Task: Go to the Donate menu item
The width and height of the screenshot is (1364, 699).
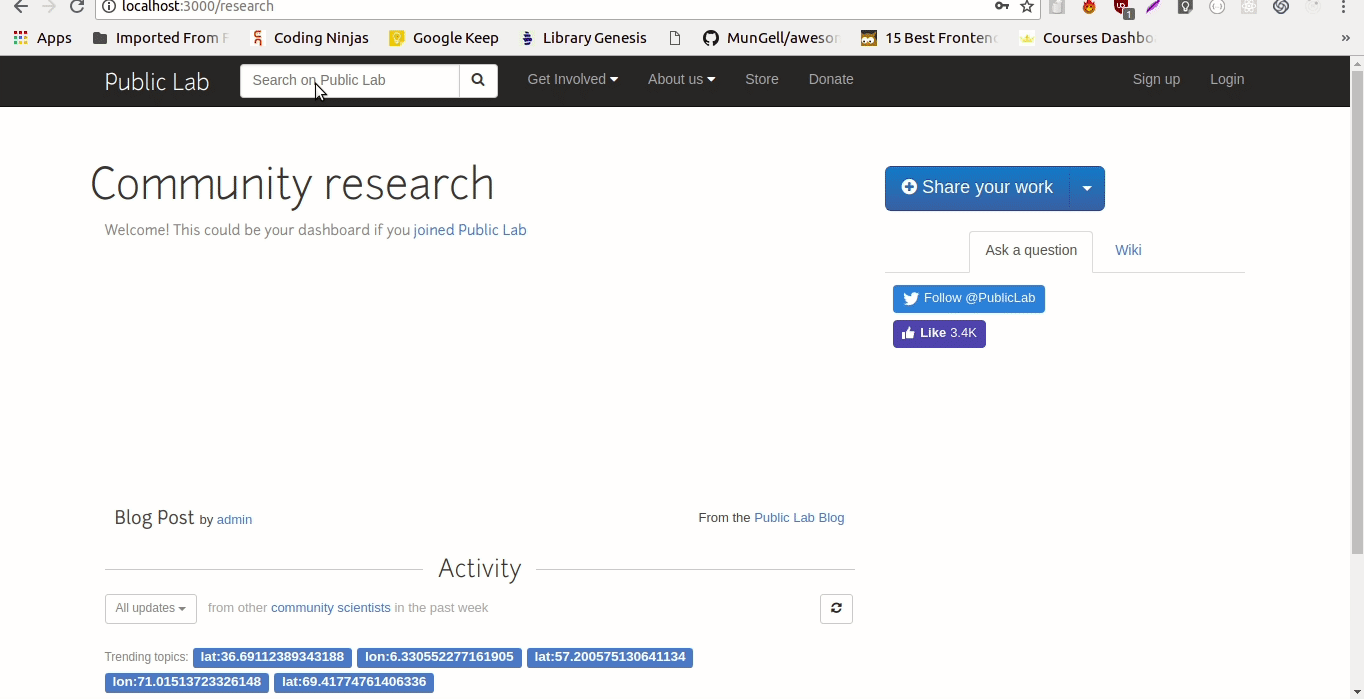Action: tap(831, 79)
